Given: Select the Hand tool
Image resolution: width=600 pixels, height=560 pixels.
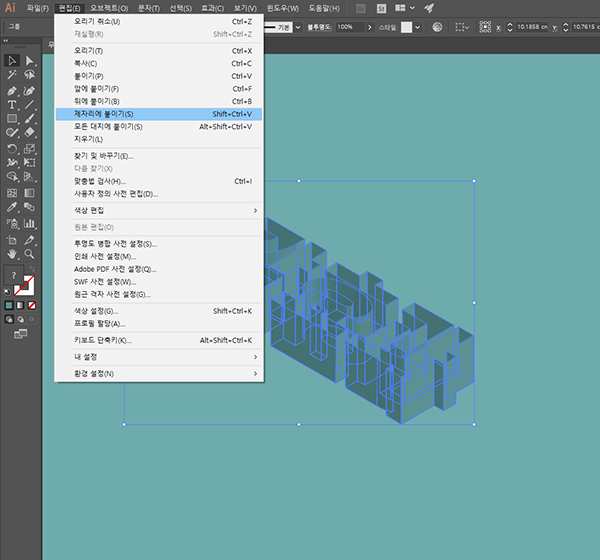Looking at the screenshot, I should tap(12, 254).
